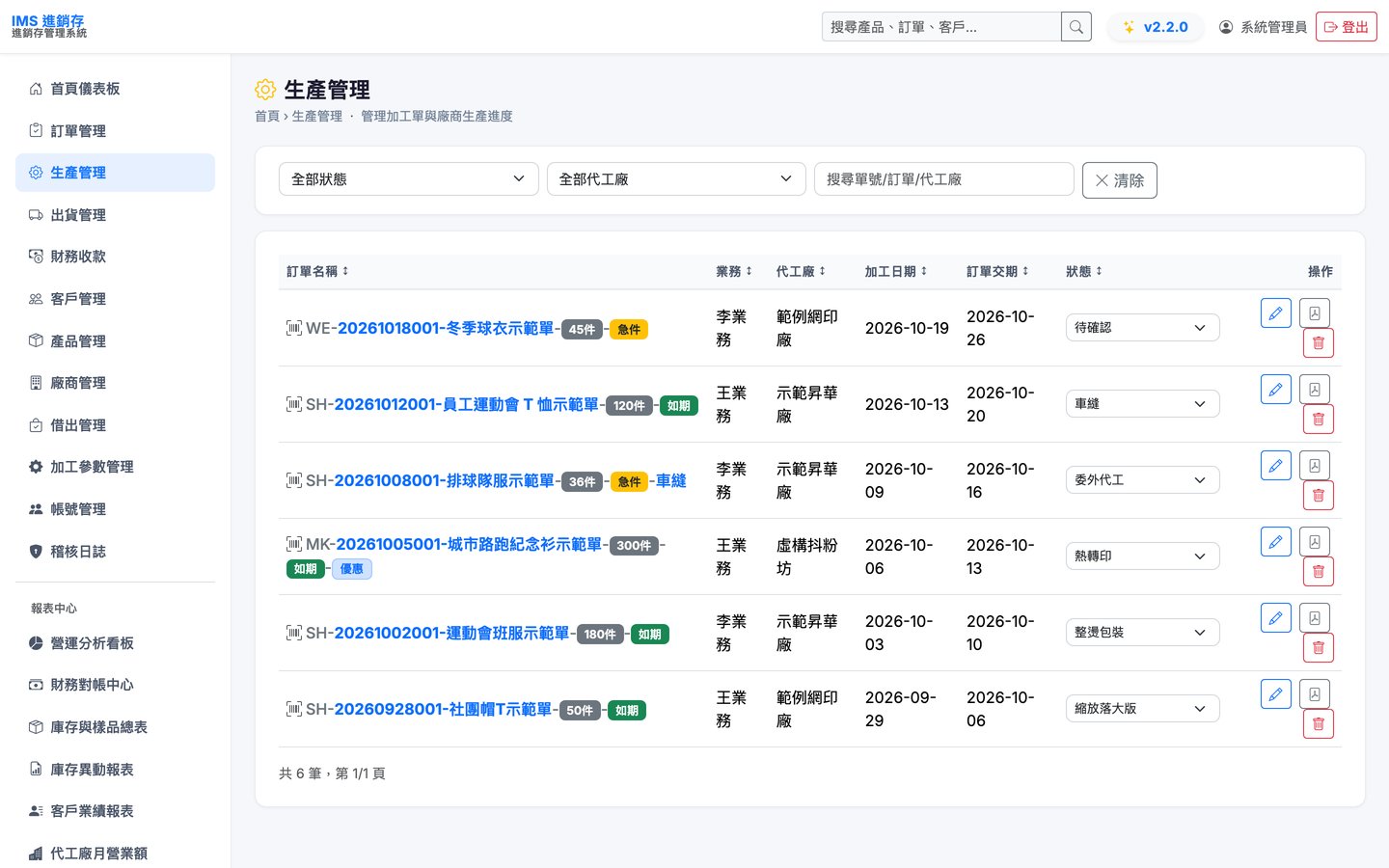Delete the MK-20261005001 城市路跑 order
The height and width of the screenshot is (868, 1389).
(1319, 572)
